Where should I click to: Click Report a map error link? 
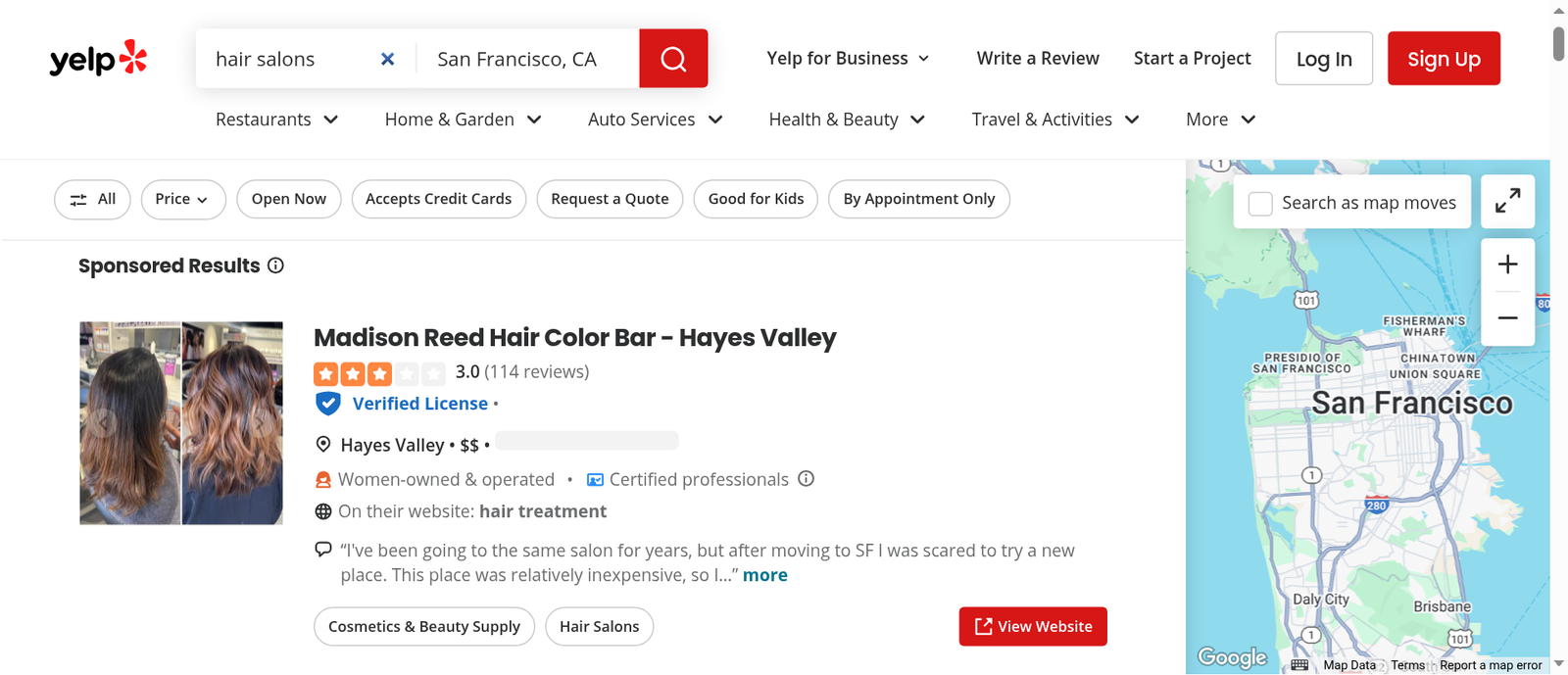[1491, 665]
